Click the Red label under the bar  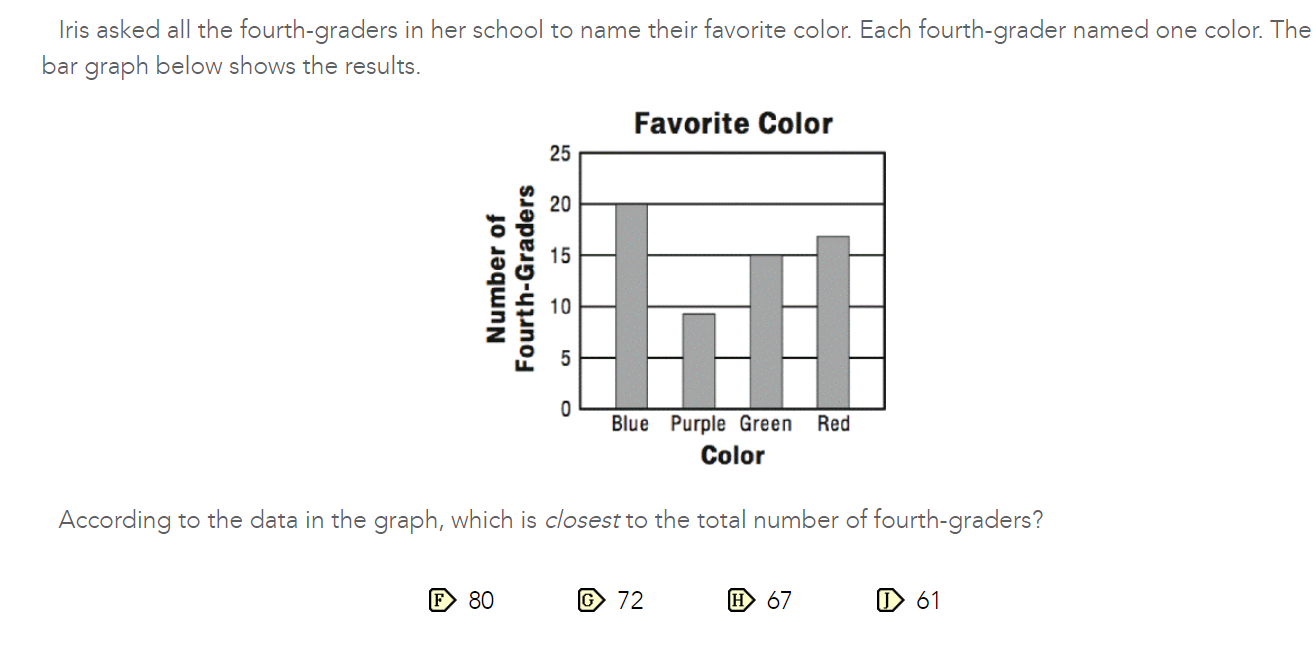[833, 424]
